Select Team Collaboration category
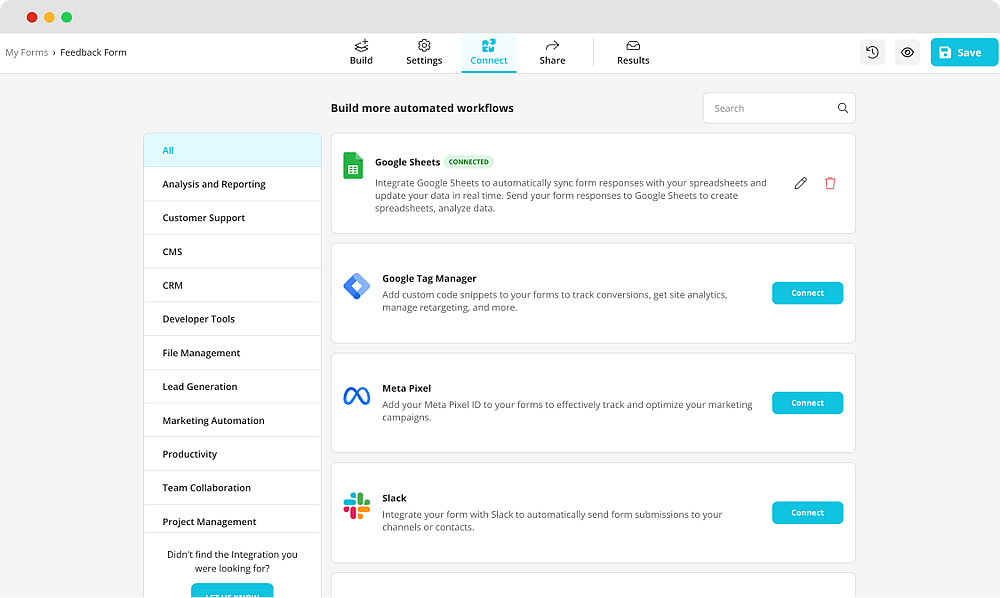1000x598 pixels. point(232,488)
